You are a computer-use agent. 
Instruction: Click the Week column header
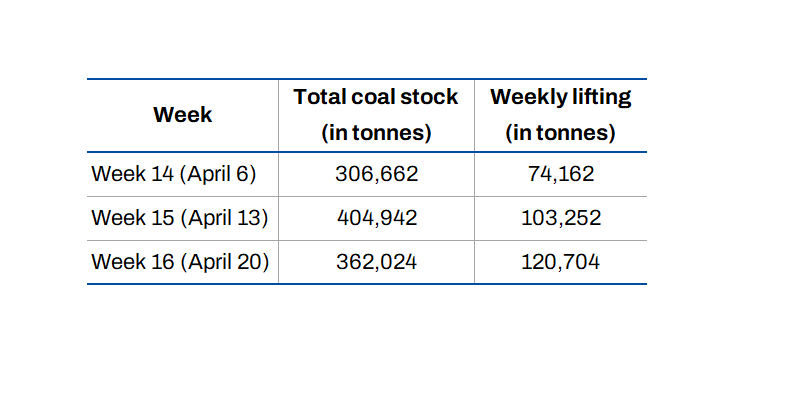[x=182, y=115]
